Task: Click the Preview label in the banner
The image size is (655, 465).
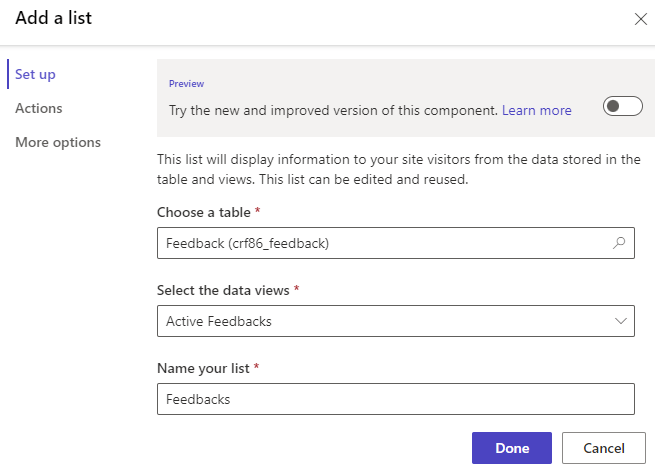Action: coord(186,84)
